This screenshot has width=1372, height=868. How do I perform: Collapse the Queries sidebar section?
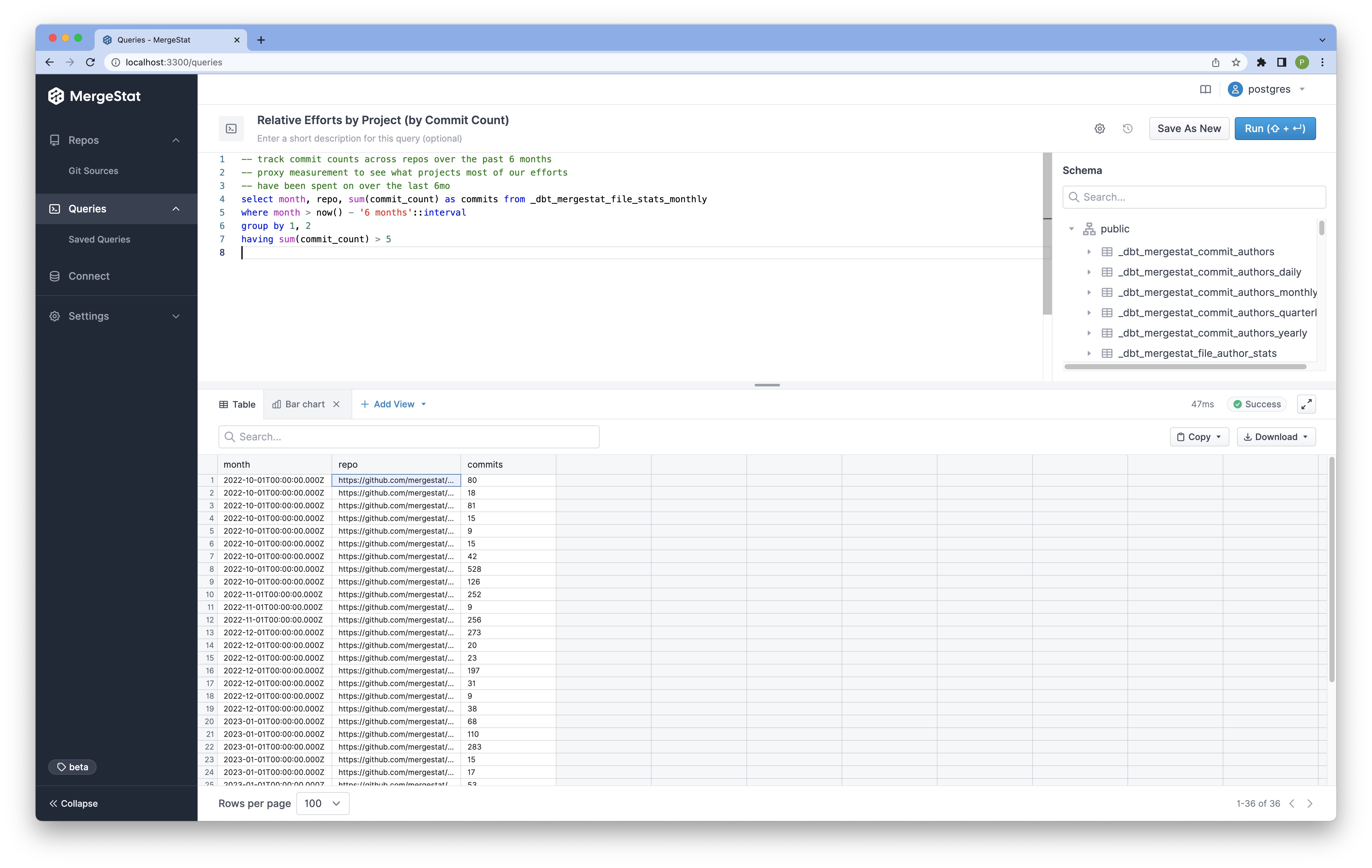(x=176, y=209)
